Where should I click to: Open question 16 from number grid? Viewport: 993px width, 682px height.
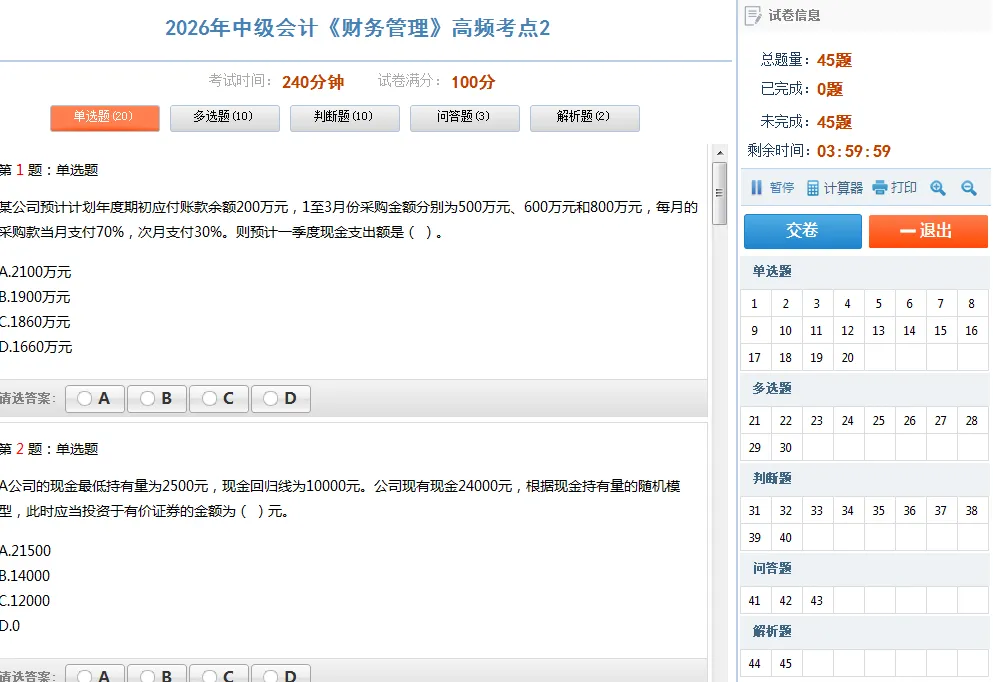coord(972,331)
